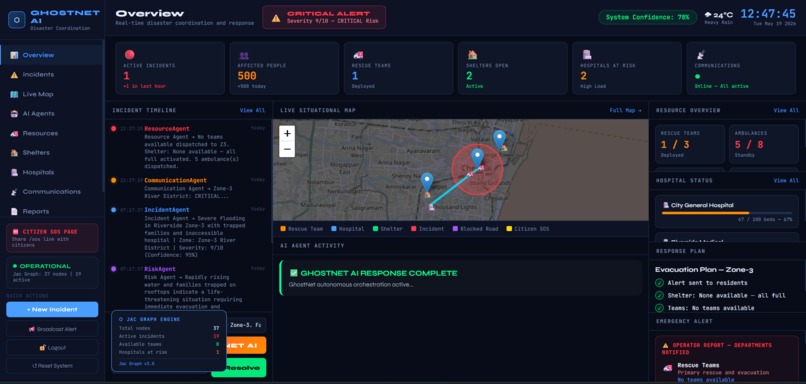806x384 pixels.
Task: Click the System Confidence 78% badge
Action: pyautogui.click(x=647, y=17)
